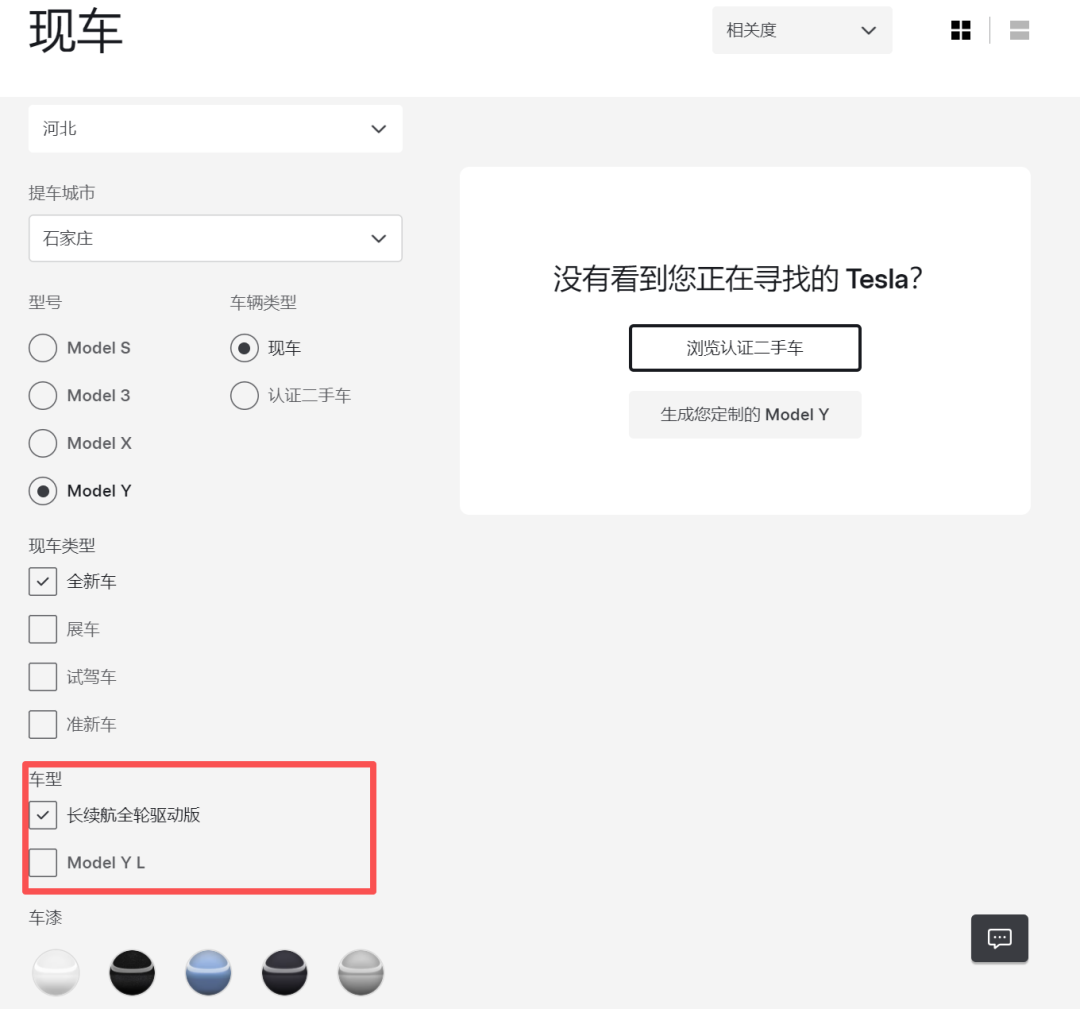Click 浏览认证二手车 button
The height and width of the screenshot is (1009, 1080).
click(x=745, y=348)
